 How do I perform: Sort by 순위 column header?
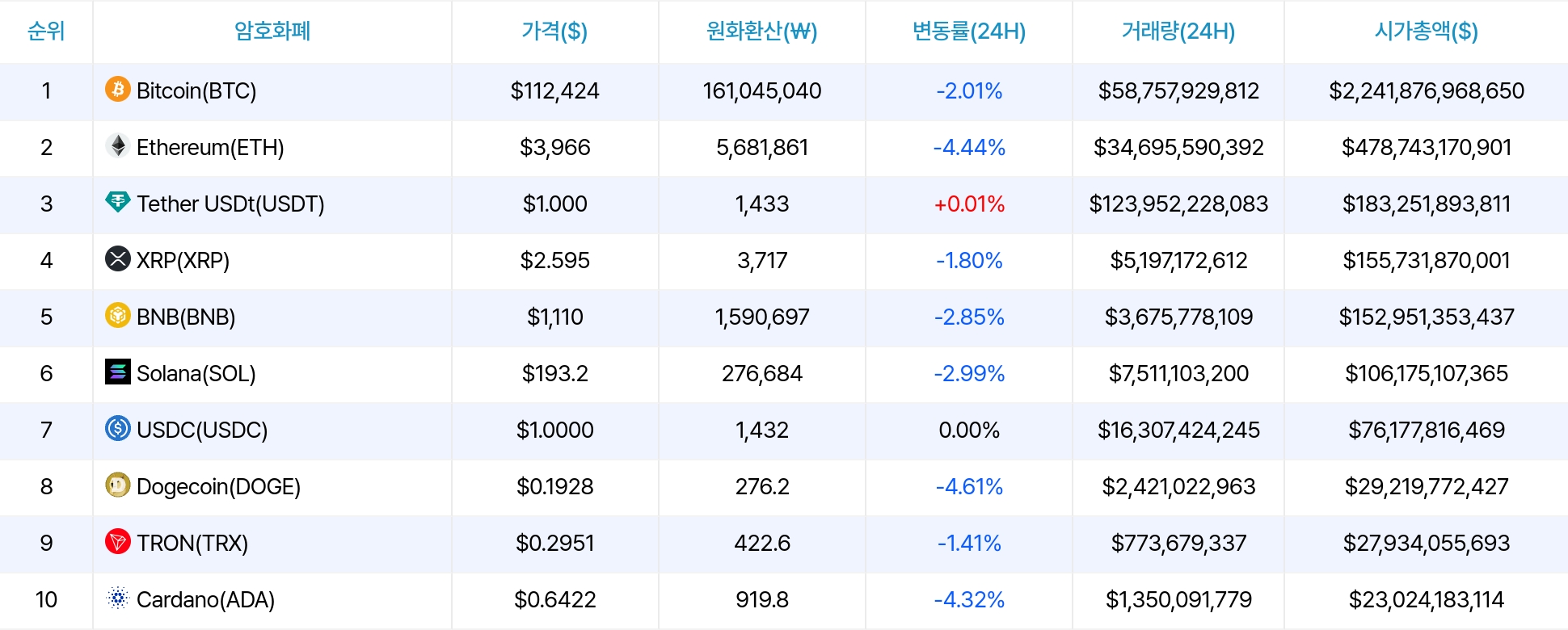[46, 31]
